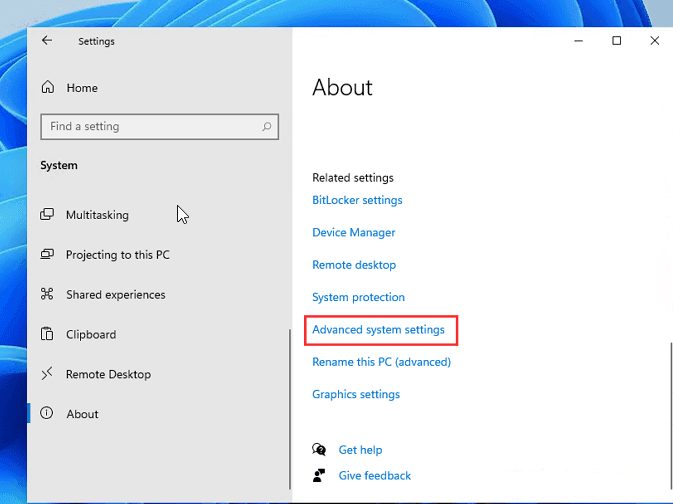Focus the Find a setting search box
Image resolution: width=673 pixels, height=504 pixels.
[150, 127]
